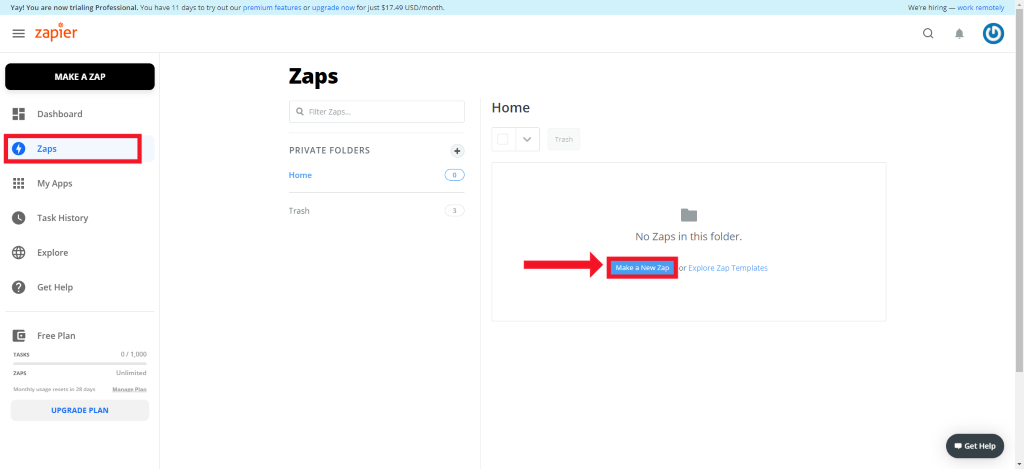
Task: Focus the Filter Zaps search field
Action: [x=377, y=112]
